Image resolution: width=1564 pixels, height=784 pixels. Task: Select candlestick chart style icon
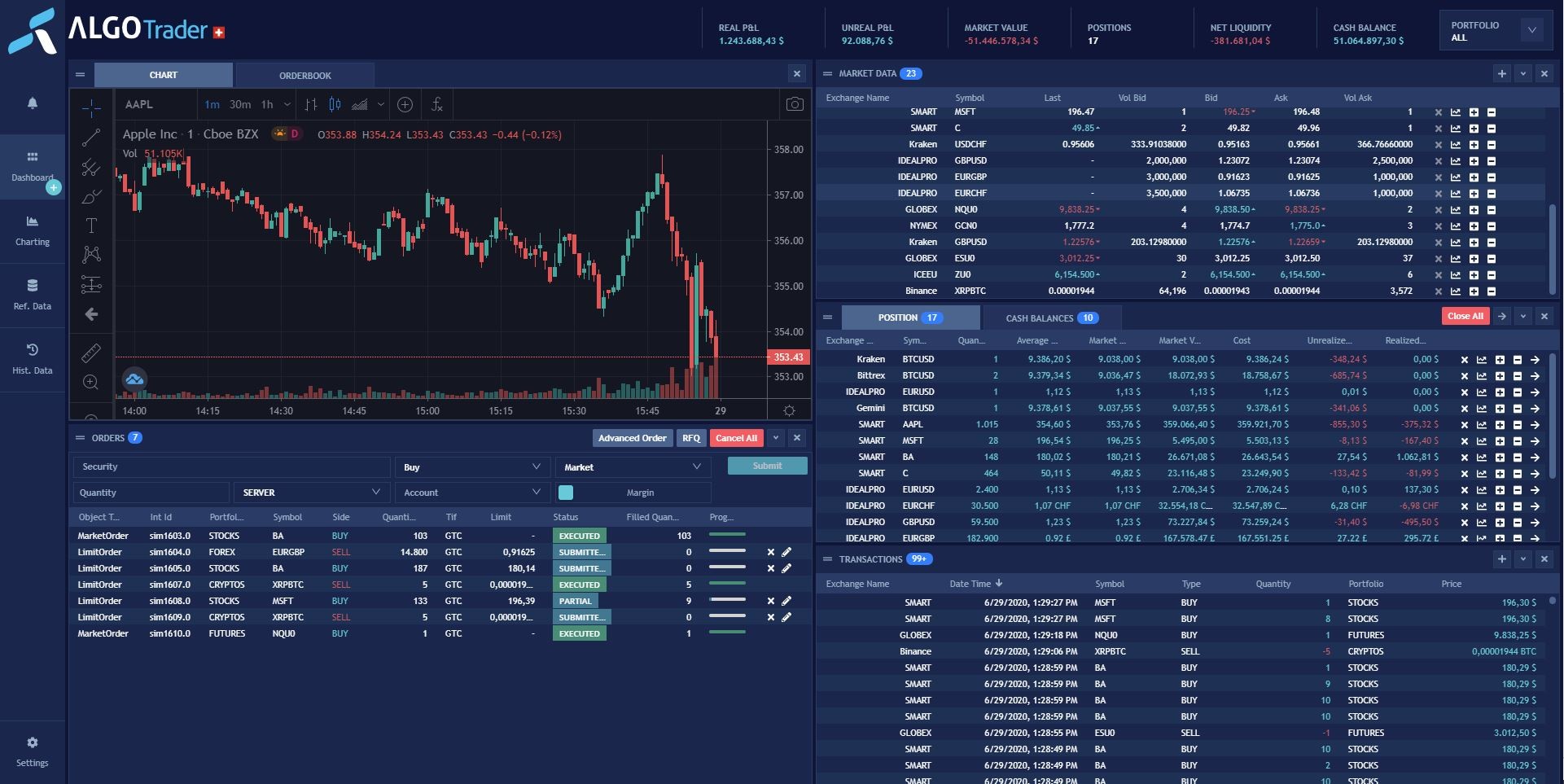(x=335, y=104)
